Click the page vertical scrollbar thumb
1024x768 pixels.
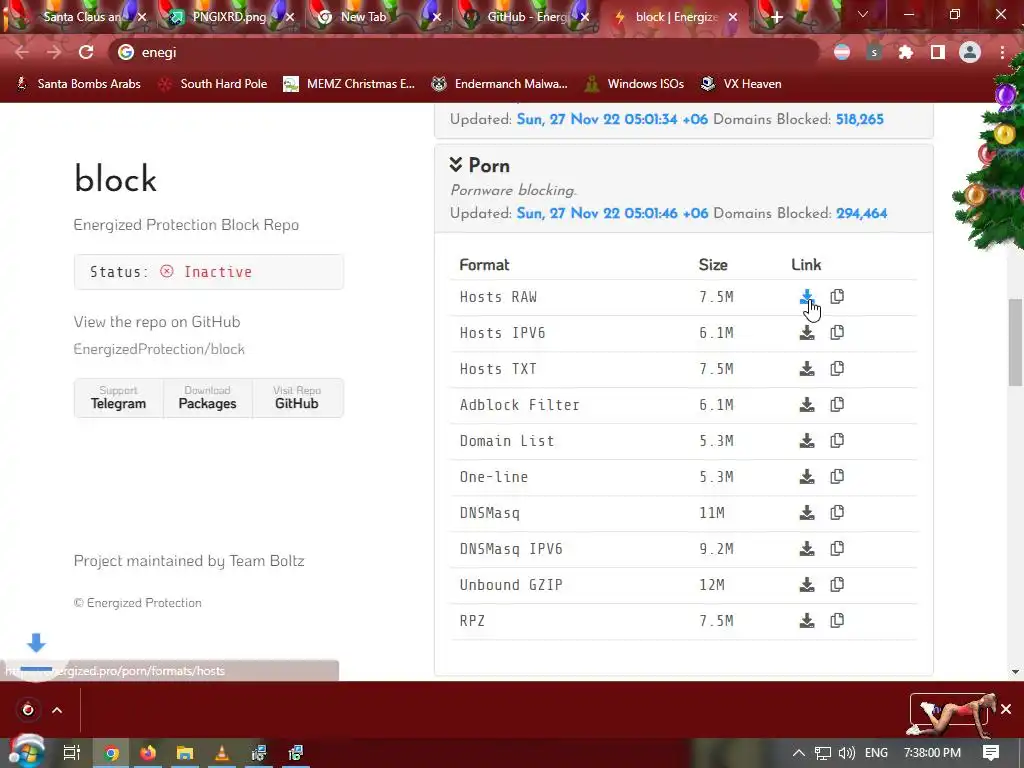coord(1016,344)
